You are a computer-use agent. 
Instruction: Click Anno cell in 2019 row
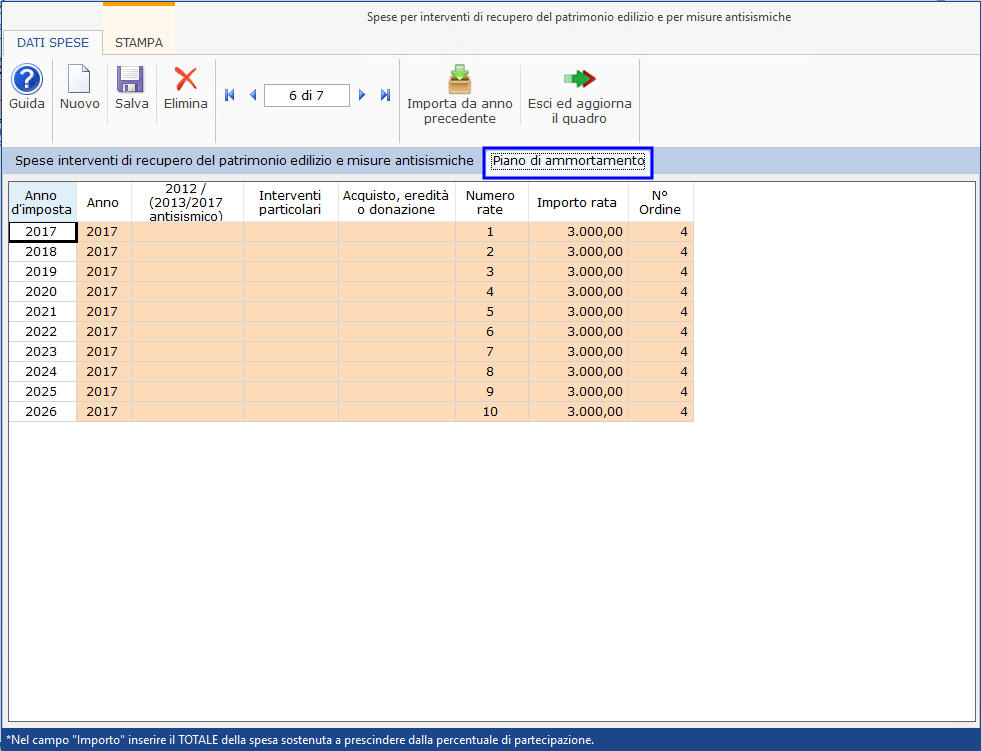tap(103, 272)
